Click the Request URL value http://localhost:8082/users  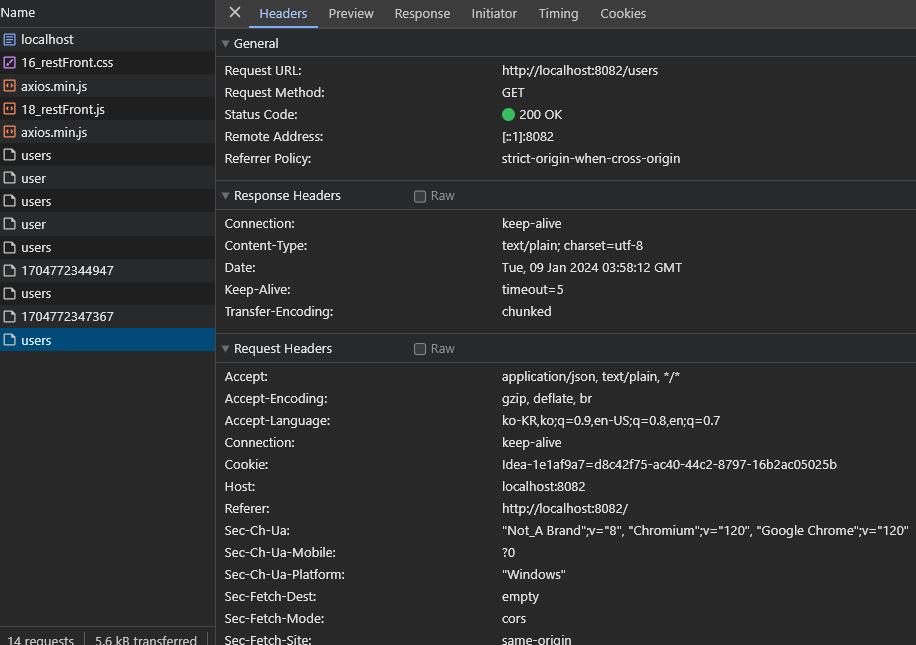coord(580,71)
